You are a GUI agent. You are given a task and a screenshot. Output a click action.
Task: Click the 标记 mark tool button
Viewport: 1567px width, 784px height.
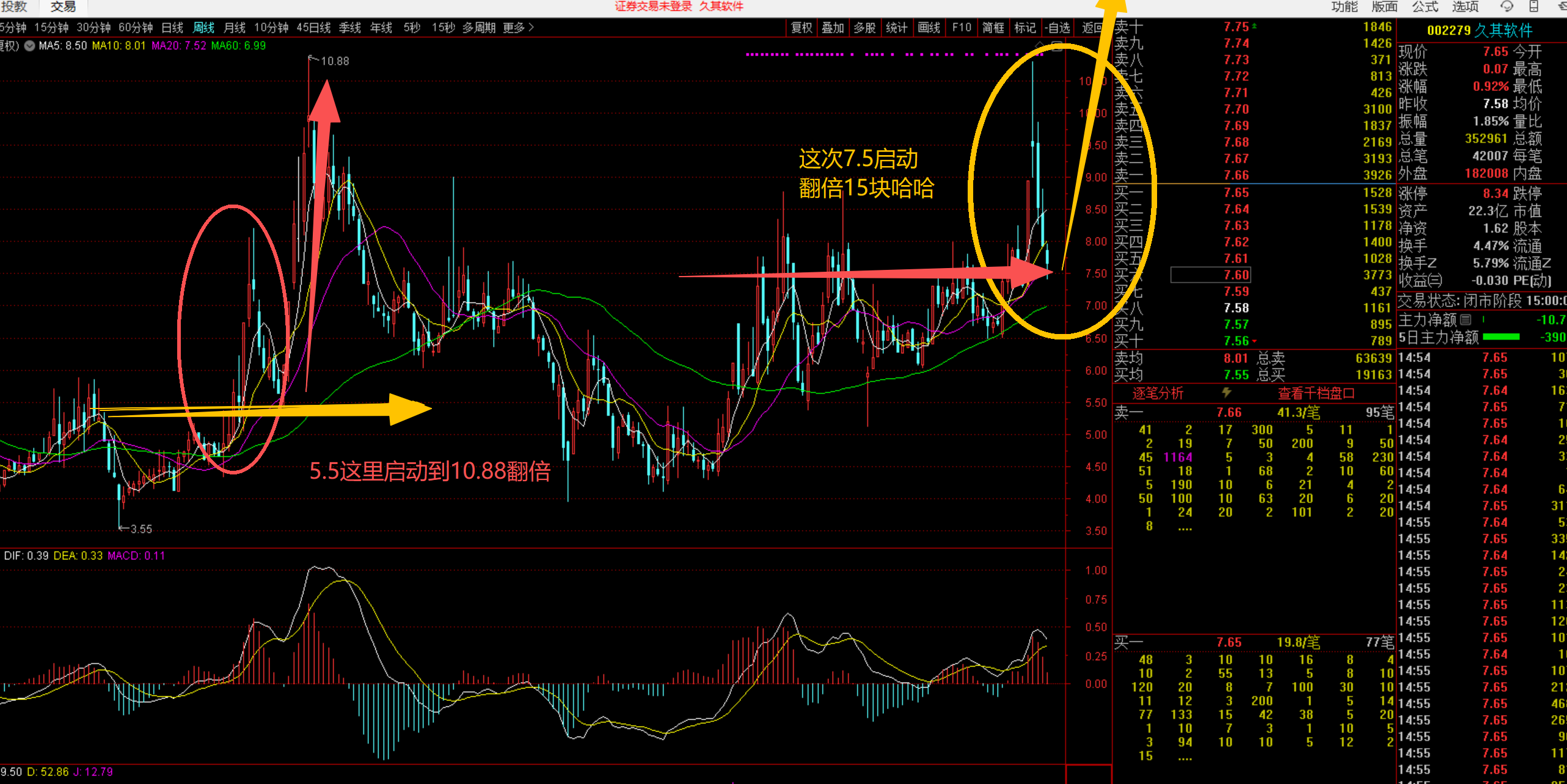click(1025, 27)
